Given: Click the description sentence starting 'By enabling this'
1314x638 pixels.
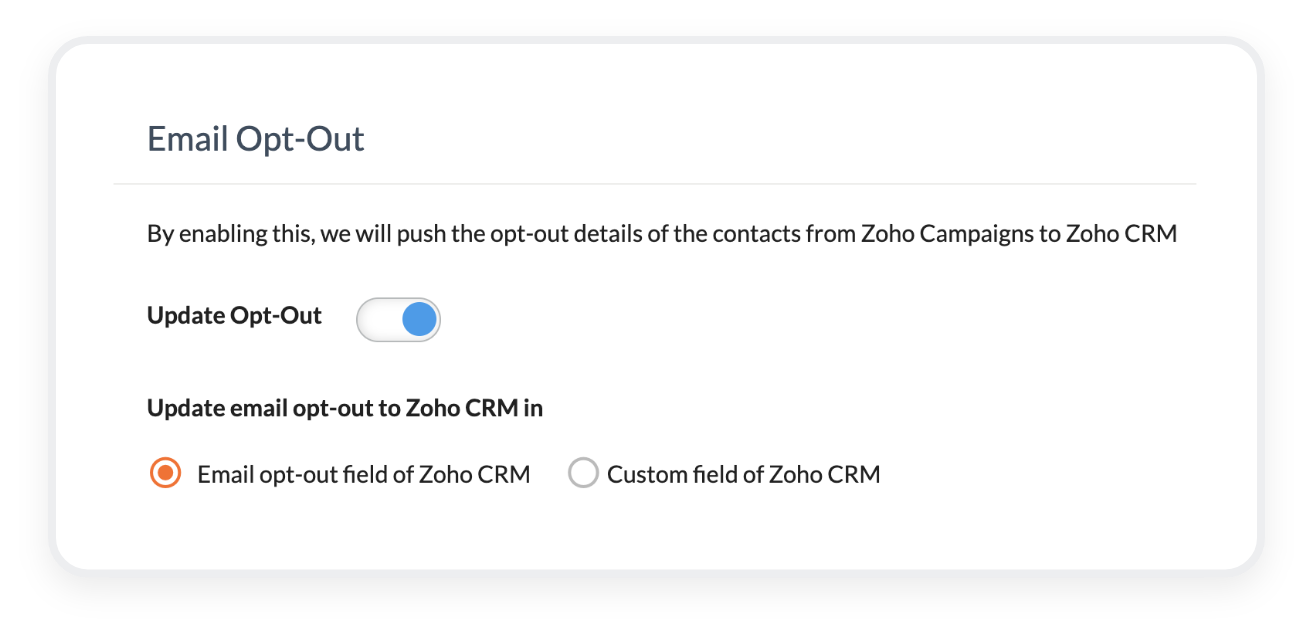Looking at the screenshot, I should 661,235.
